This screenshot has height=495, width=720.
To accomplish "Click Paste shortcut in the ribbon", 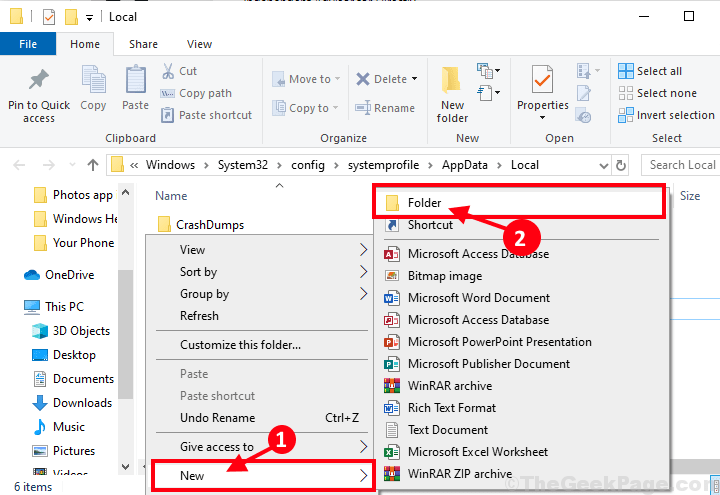I will 206,115.
